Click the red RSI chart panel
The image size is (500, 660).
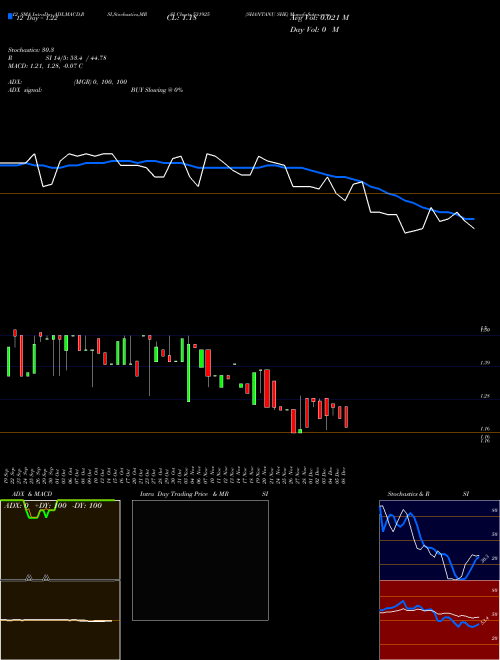coord(439,620)
